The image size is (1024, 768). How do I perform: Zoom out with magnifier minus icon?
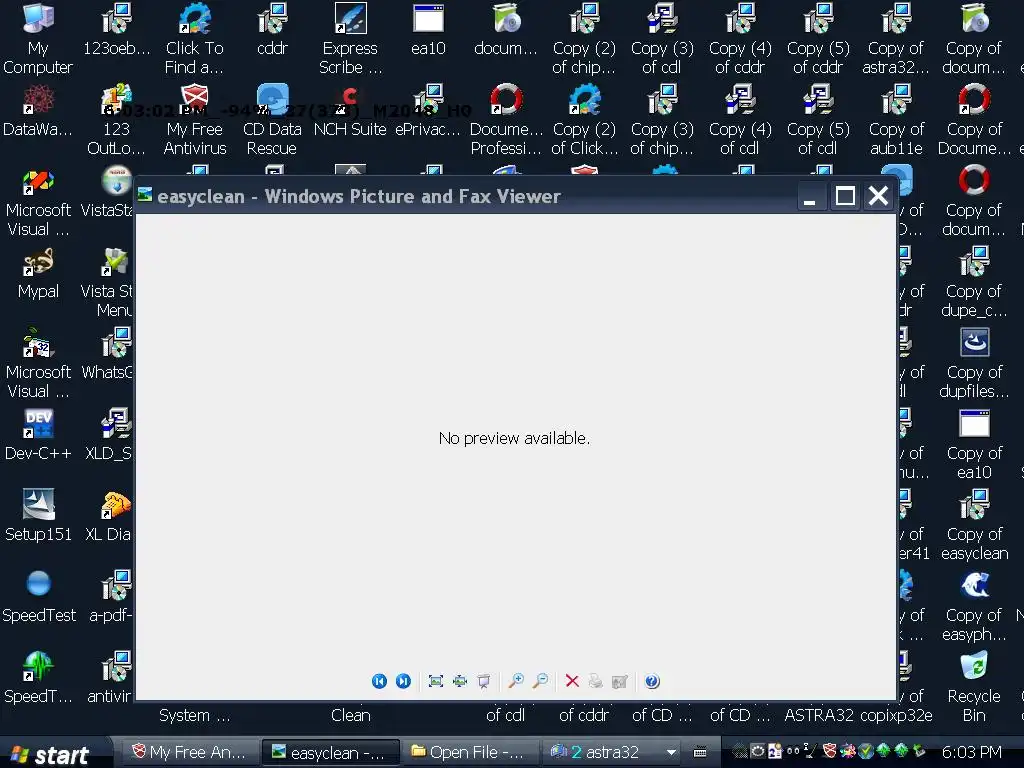click(540, 681)
